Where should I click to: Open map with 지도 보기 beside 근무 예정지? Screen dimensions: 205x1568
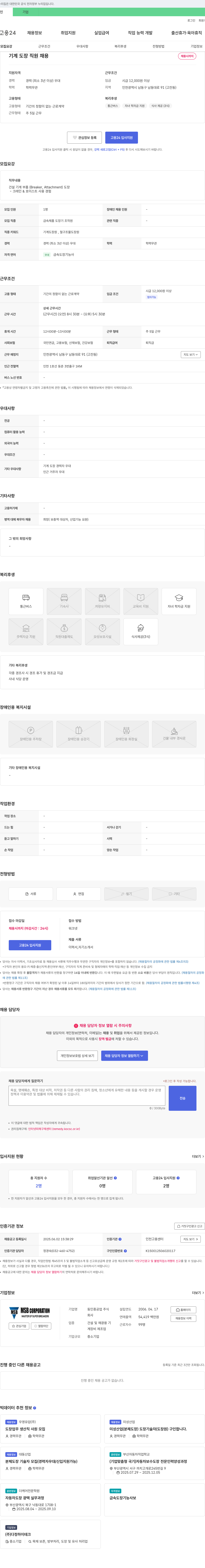pos(190,354)
